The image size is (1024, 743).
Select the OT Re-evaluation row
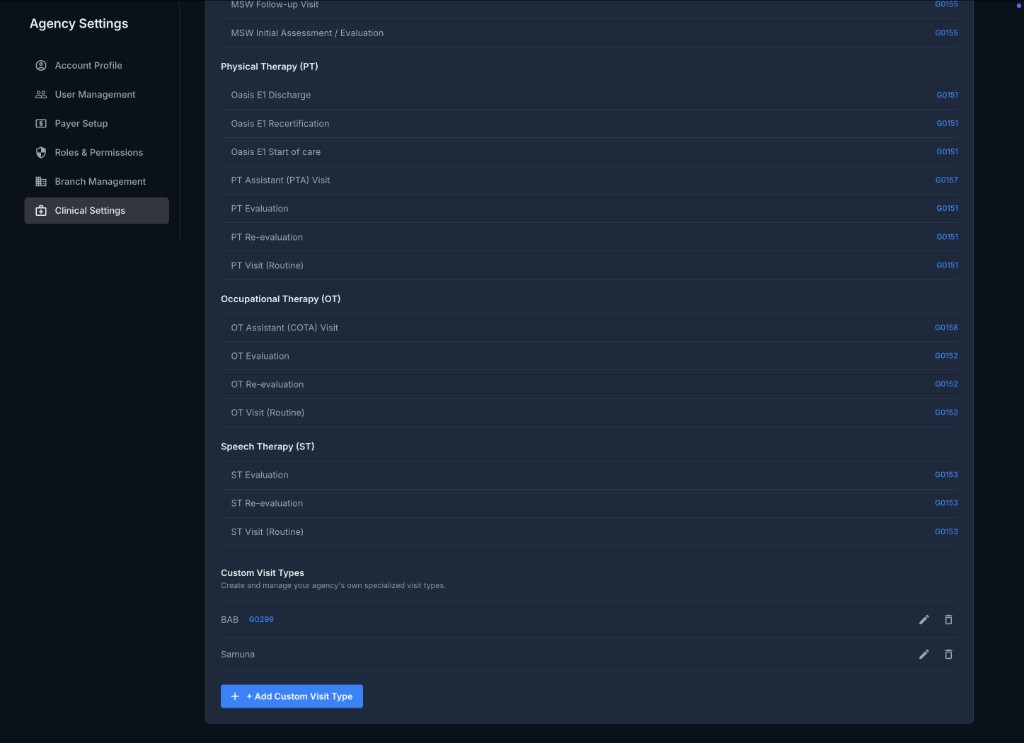[x=590, y=385]
